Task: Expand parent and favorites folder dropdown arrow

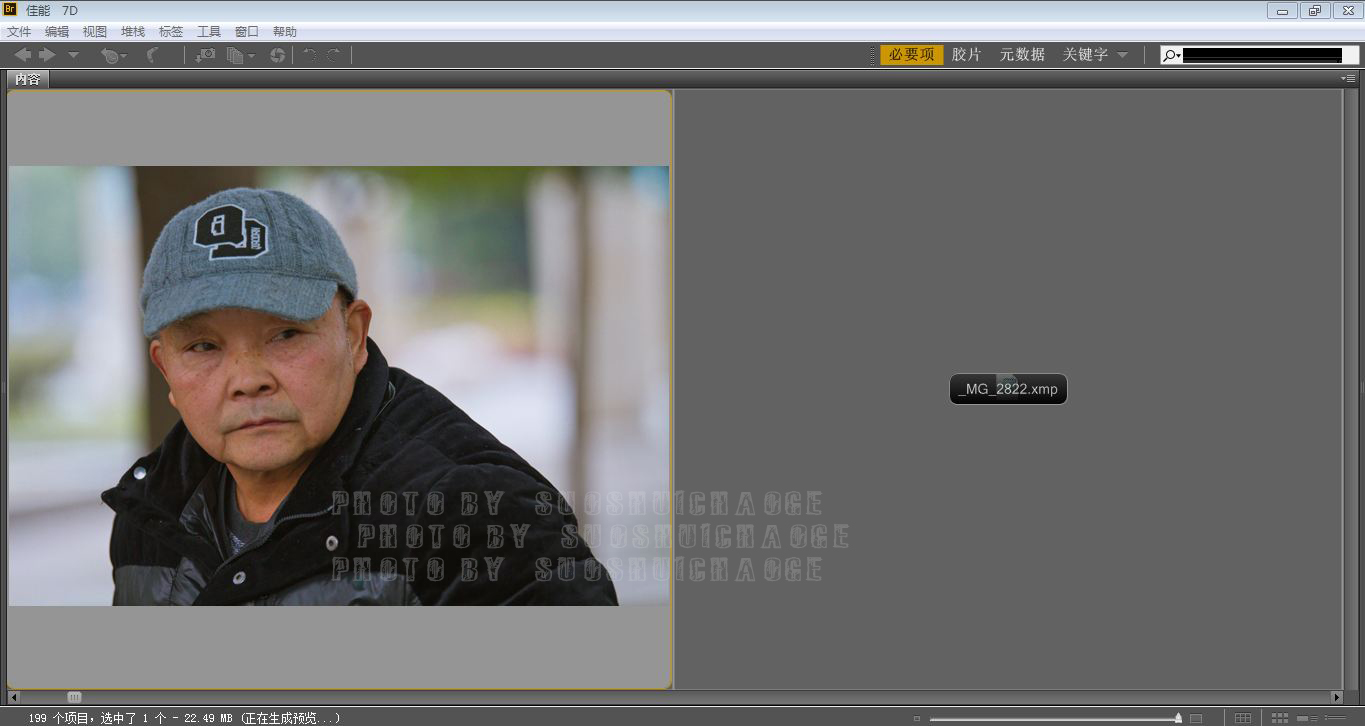Action: [73, 56]
